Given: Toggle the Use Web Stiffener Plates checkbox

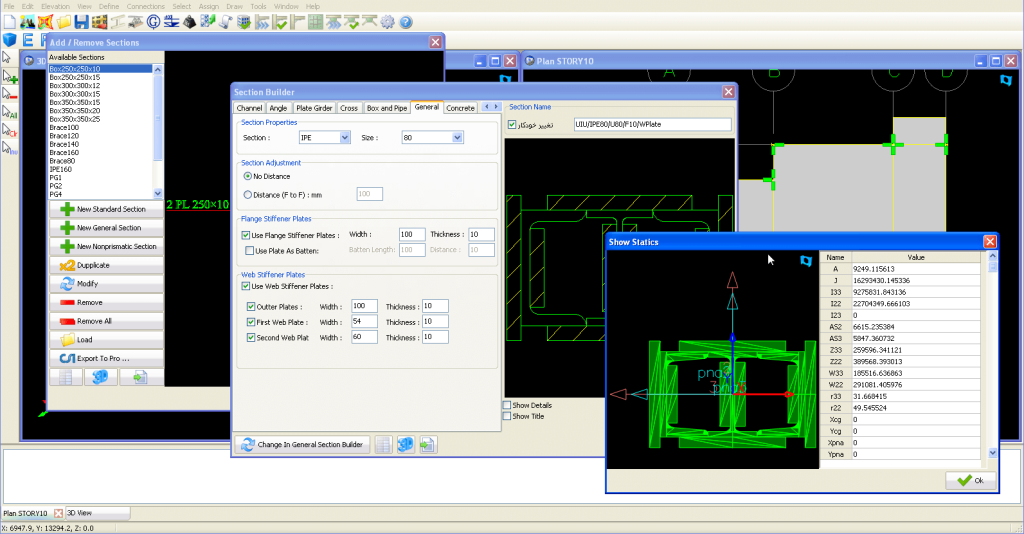Looking at the screenshot, I should point(246,287).
